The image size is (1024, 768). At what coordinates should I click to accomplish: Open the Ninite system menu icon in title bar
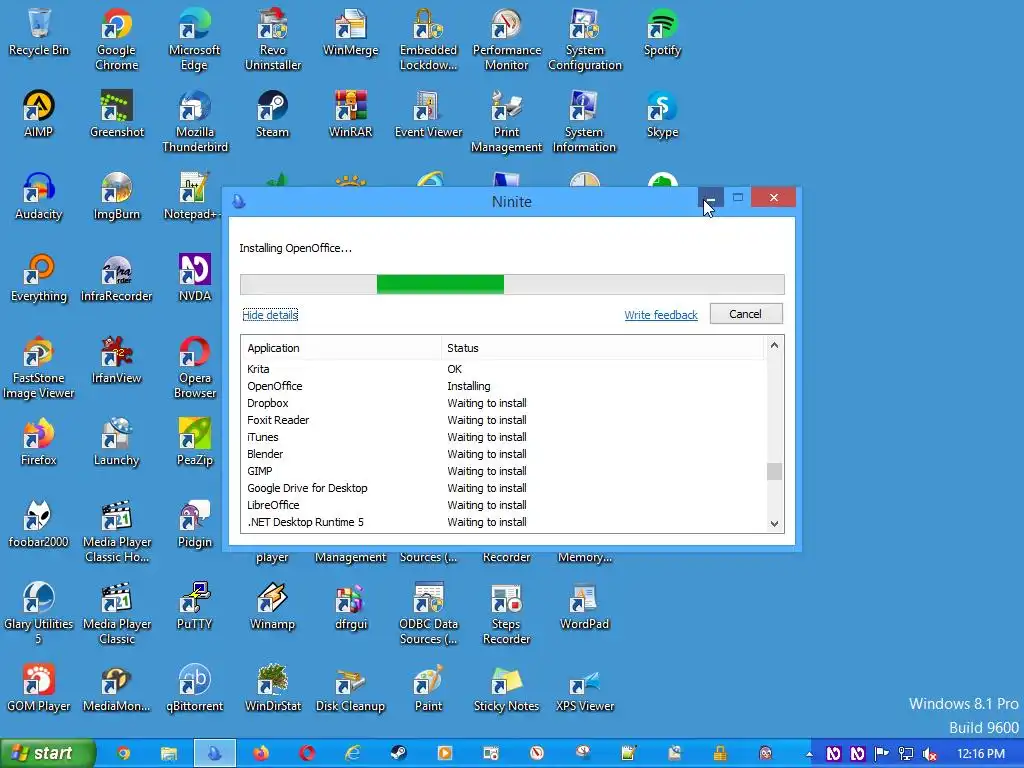239,201
